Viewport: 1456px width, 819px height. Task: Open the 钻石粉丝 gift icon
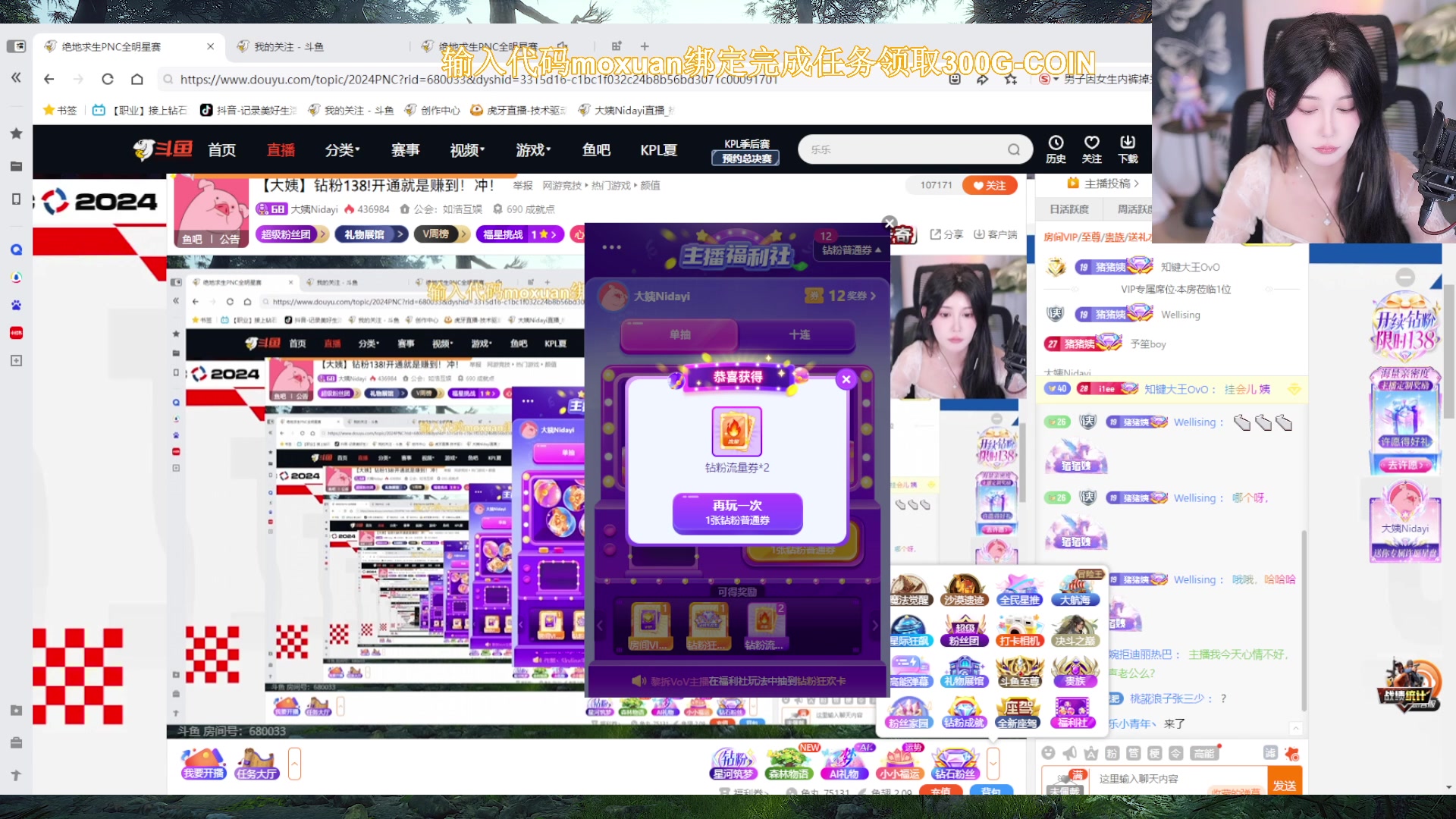coord(955,764)
